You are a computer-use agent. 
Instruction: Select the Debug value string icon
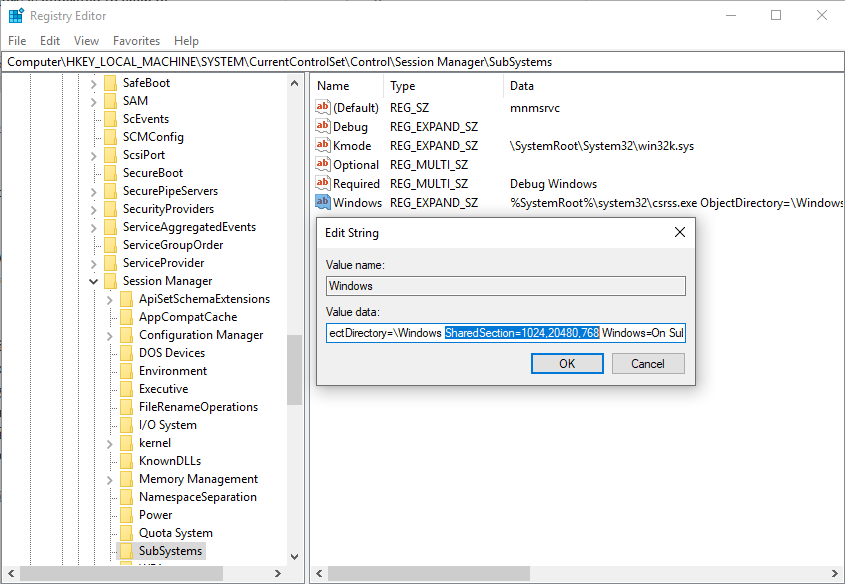coord(322,126)
